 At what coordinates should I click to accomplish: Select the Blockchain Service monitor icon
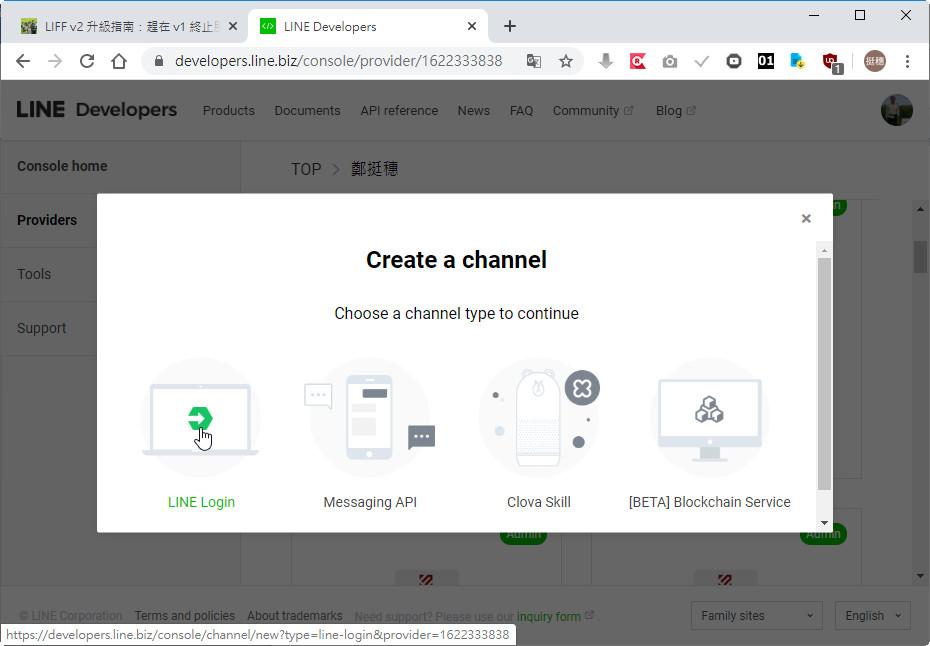709,418
